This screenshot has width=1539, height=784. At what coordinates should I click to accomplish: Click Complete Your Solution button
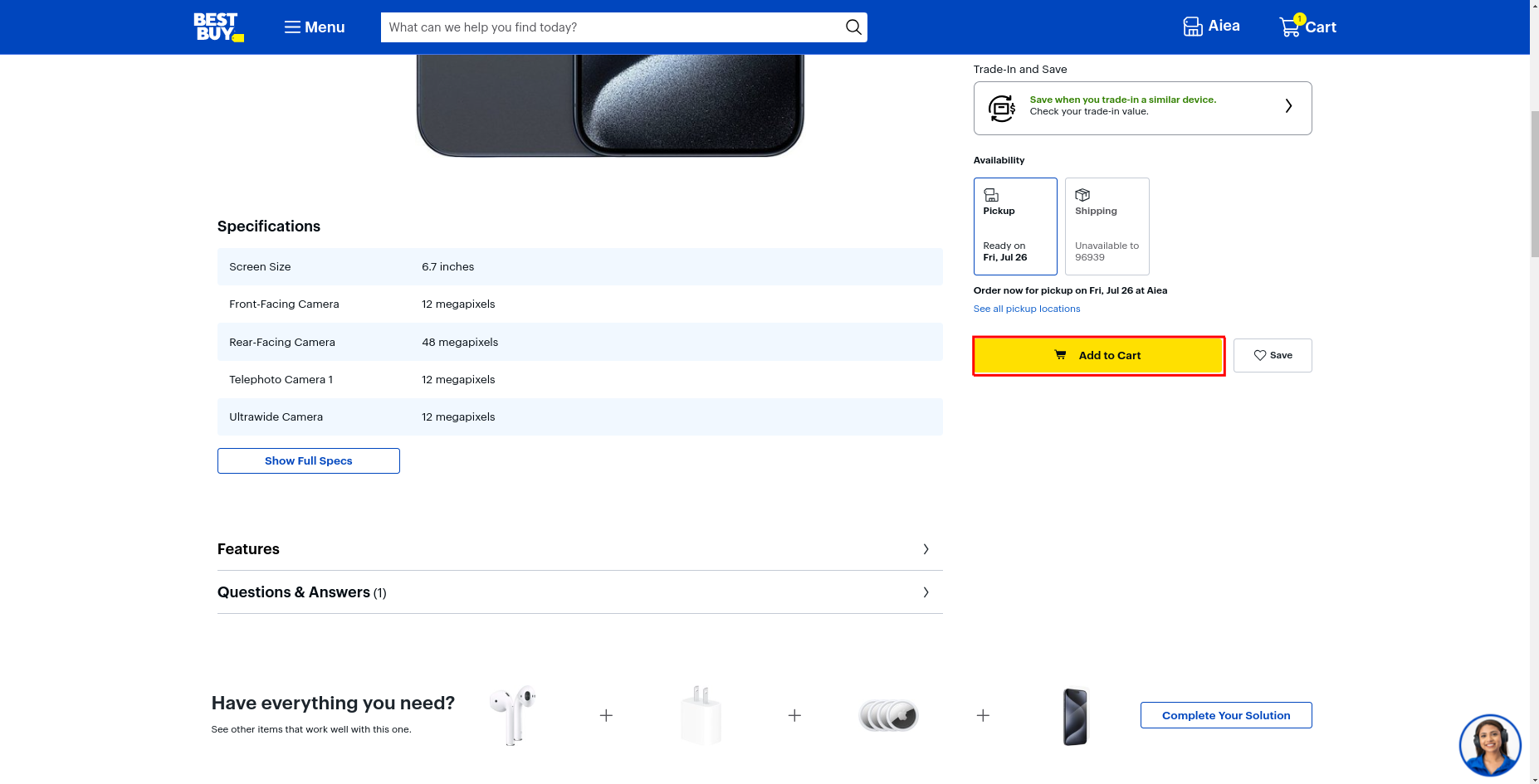[x=1225, y=715]
